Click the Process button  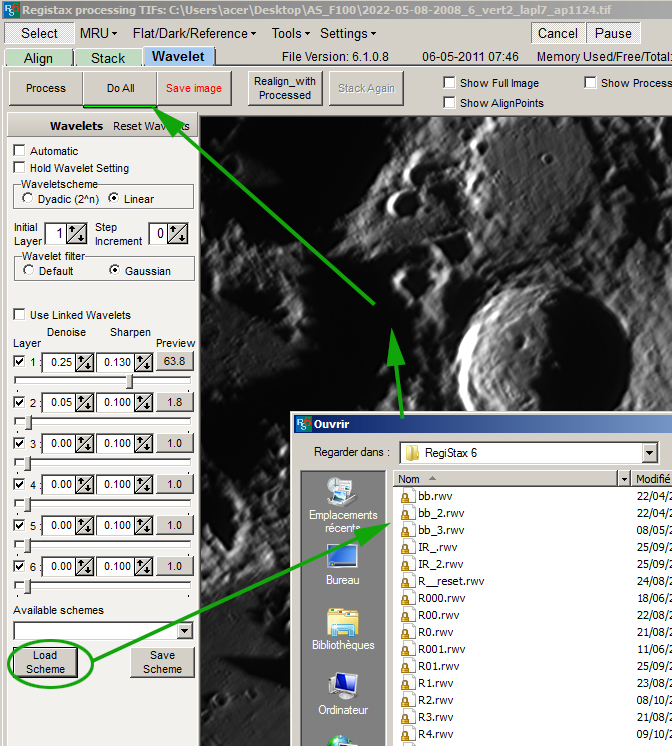46,88
